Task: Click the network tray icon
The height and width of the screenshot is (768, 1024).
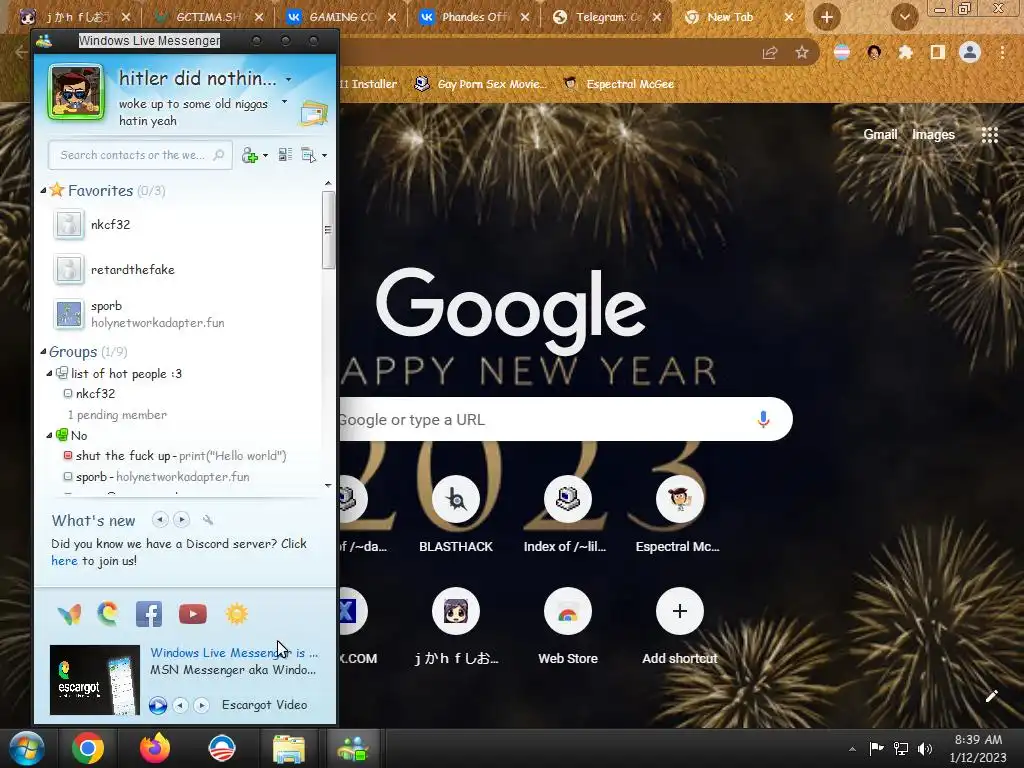Action: click(901, 748)
